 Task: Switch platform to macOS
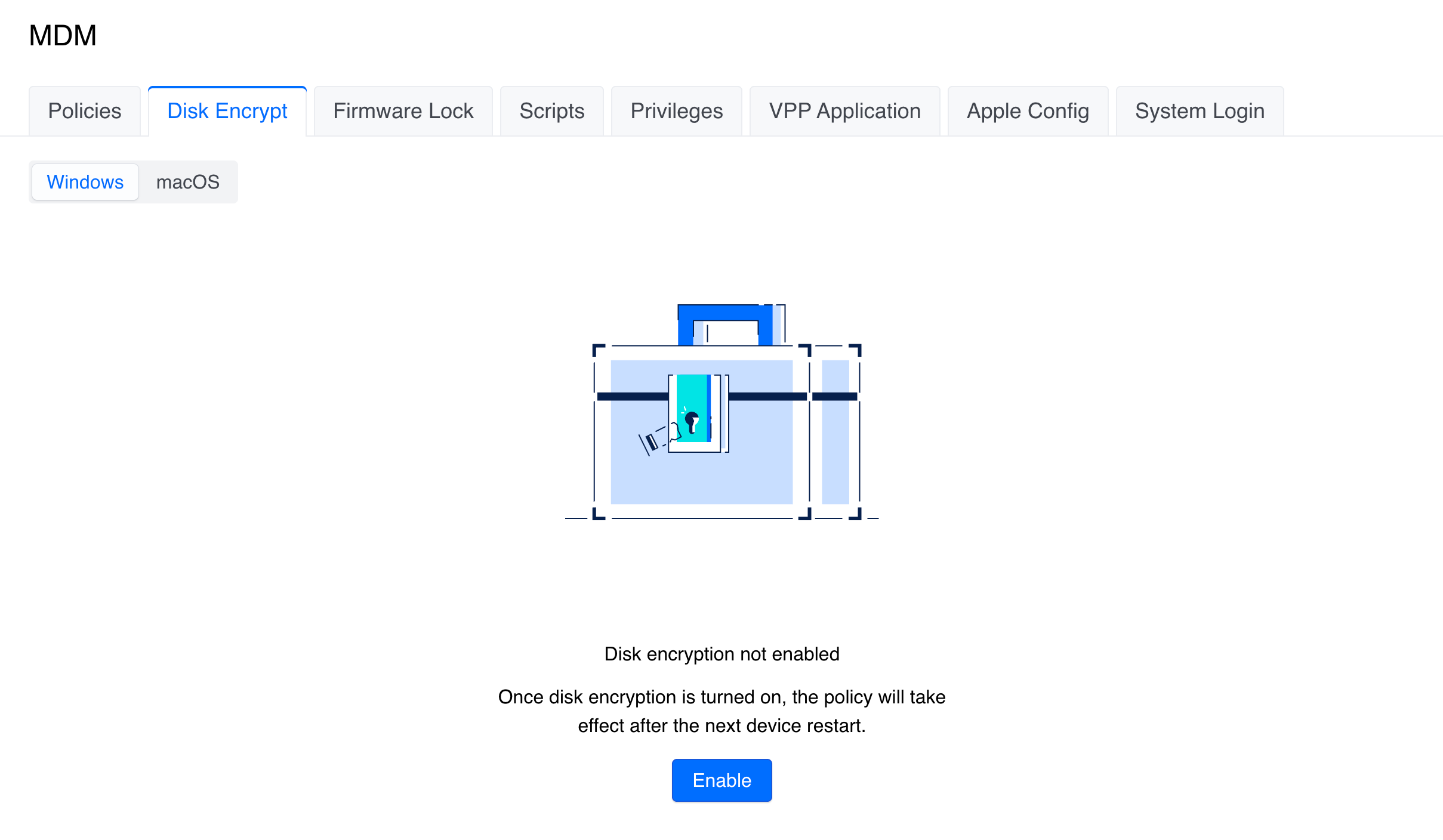(x=187, y=182)
